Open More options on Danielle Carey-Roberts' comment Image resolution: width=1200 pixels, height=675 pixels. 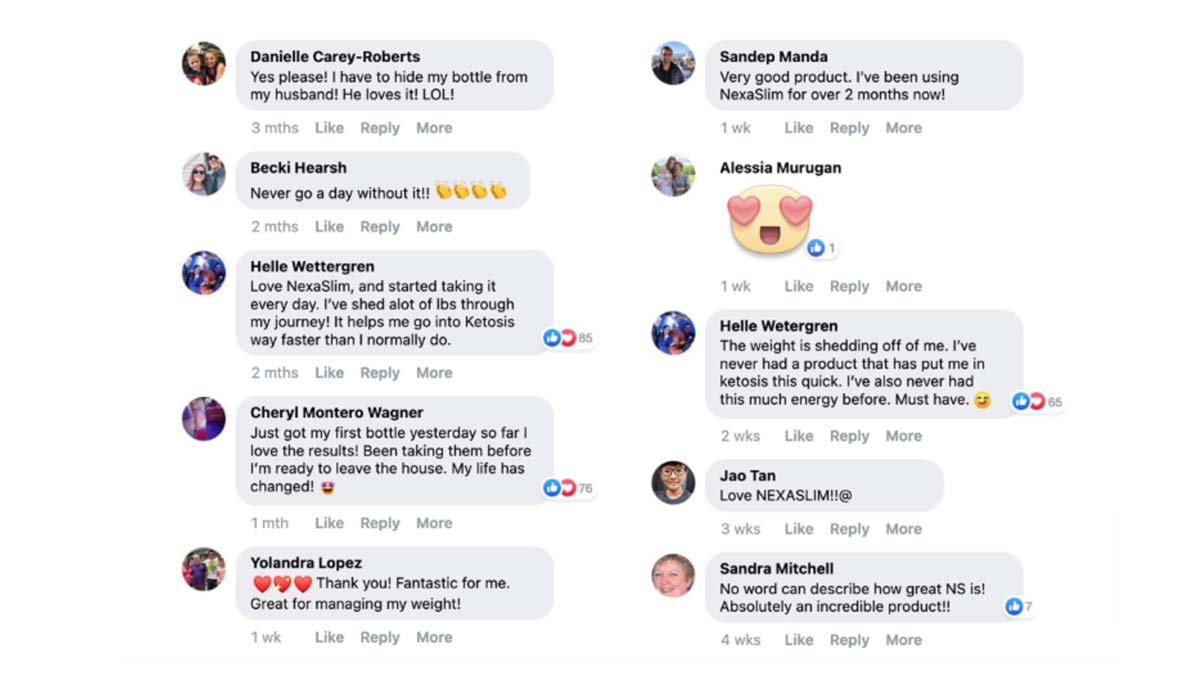pos(434,128)
